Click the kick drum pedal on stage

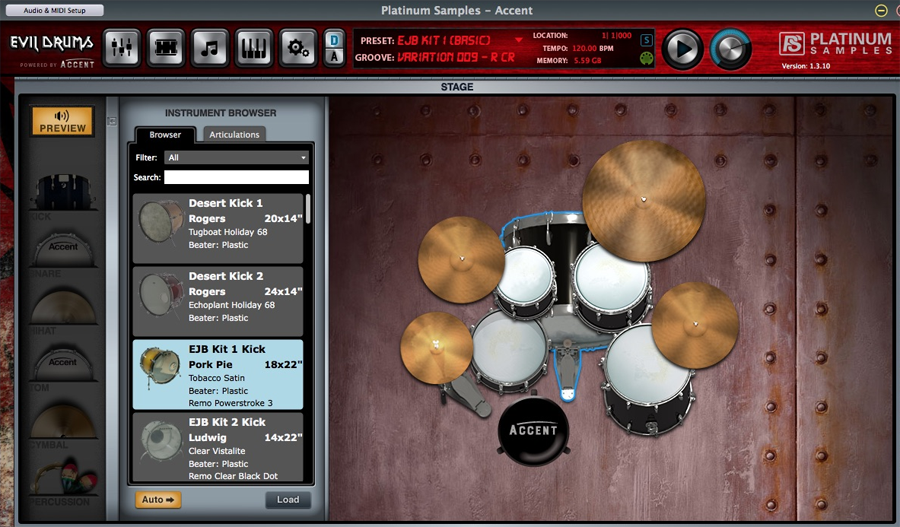(x=567, y=373)
